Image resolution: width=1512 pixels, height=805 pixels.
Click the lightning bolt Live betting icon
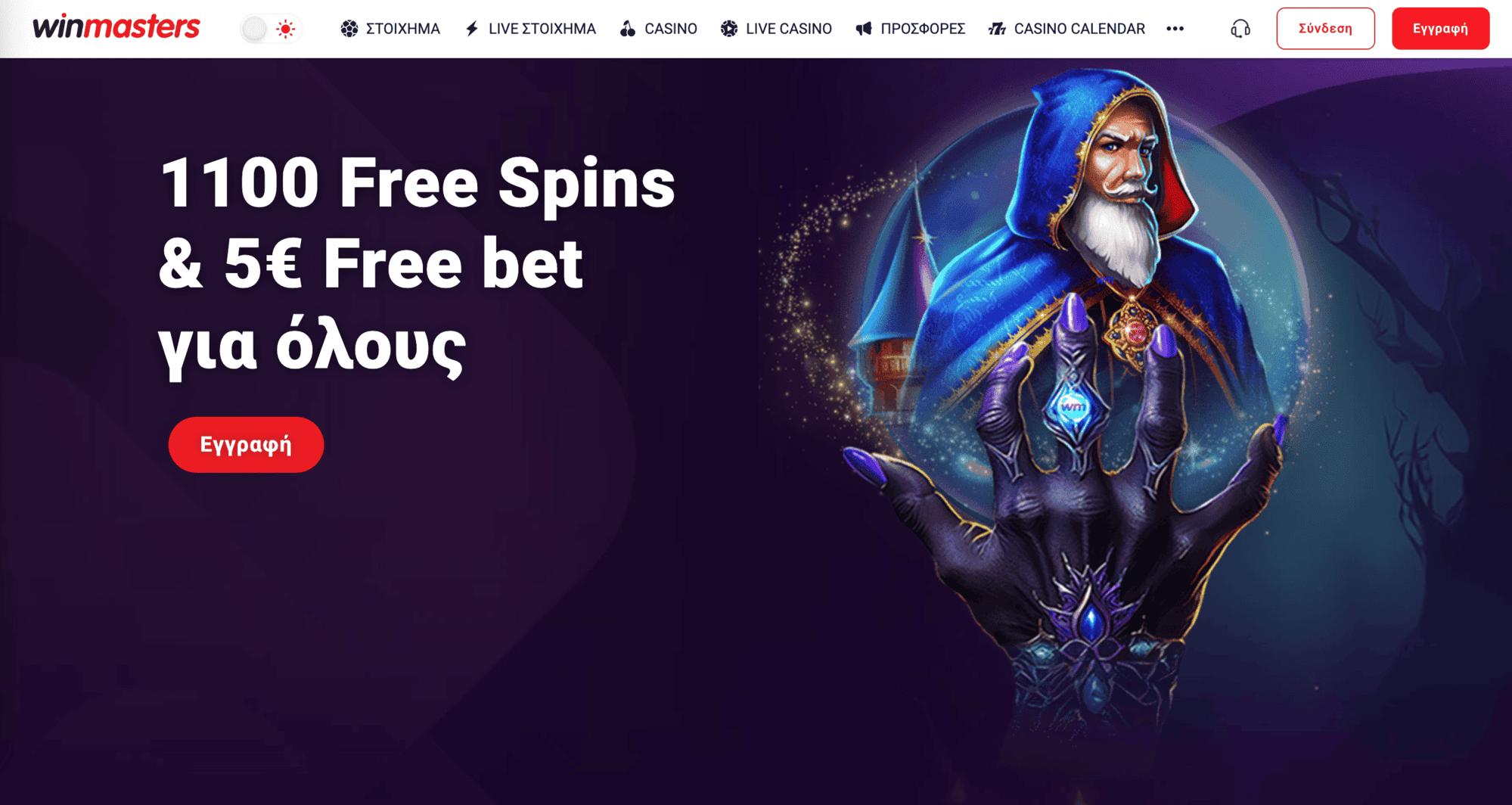pos(472,29)
